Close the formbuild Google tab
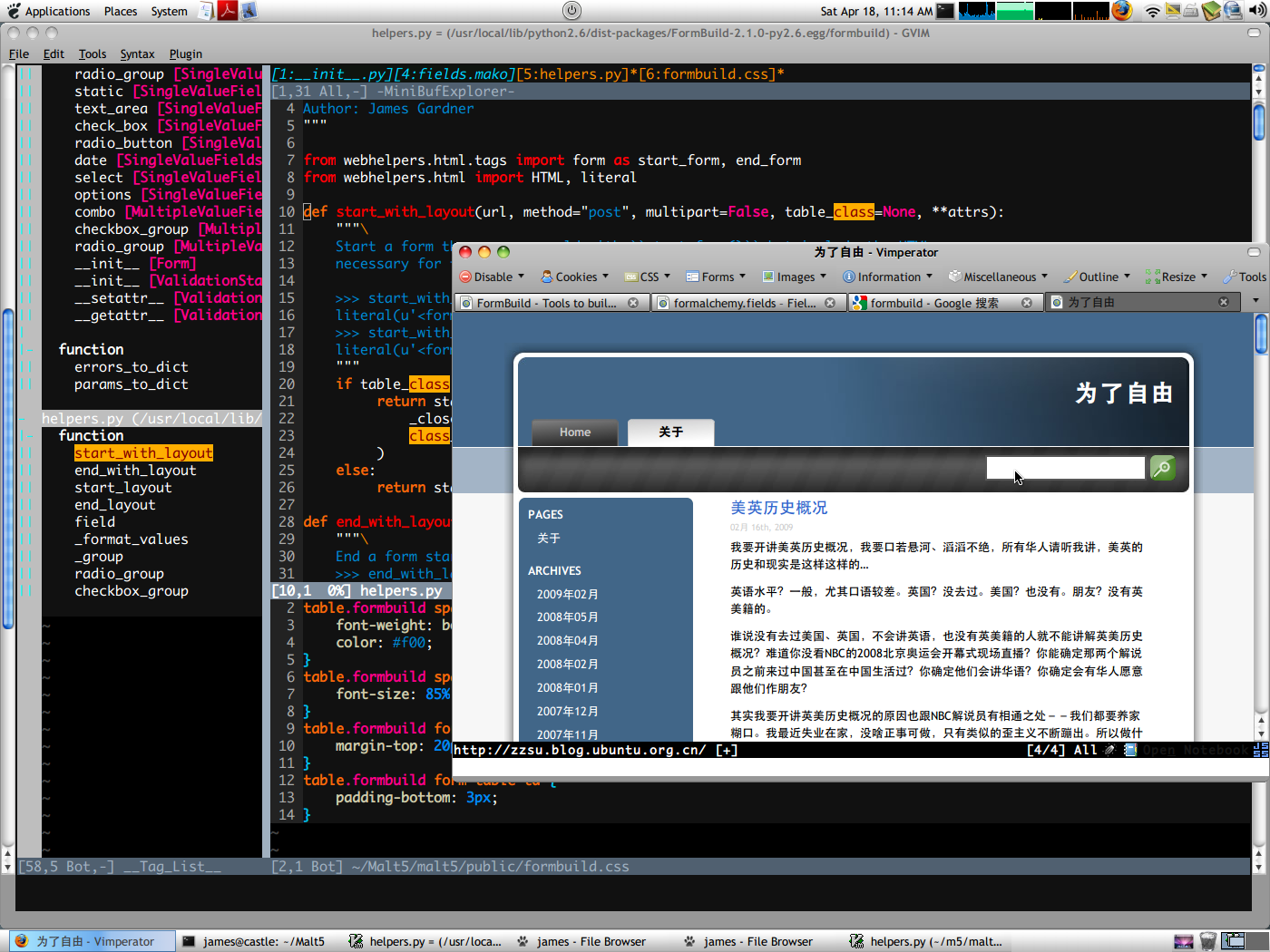The height and width of the screenshot is (952, 1270). point(1027,303)
